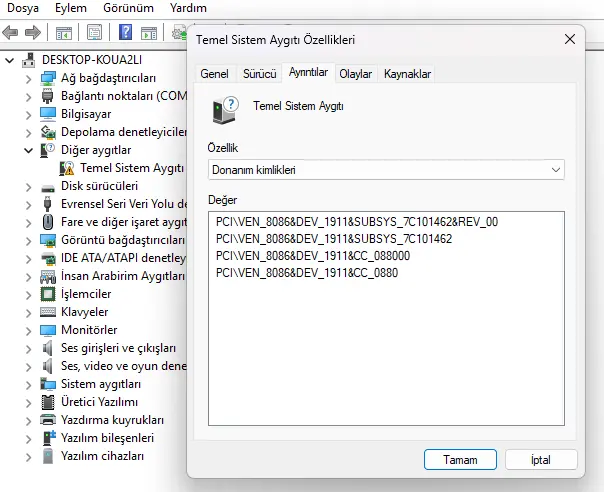Click the Yazdırma kuyrukları printer icon
This screenshot has width=604, height=492.
click(48, 420)
